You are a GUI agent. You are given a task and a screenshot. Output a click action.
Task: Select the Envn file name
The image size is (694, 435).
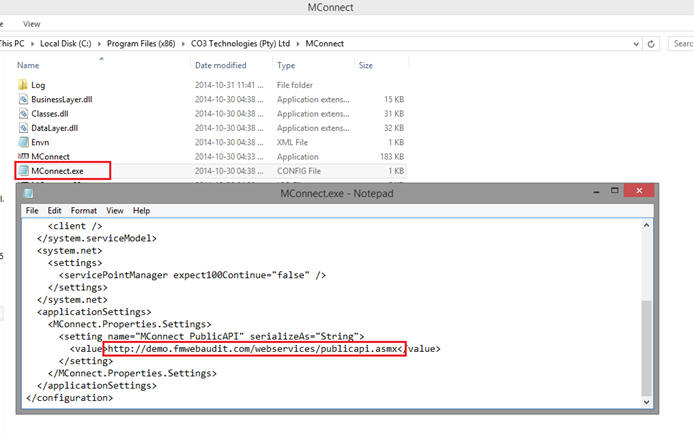click(x=40, y=142)
